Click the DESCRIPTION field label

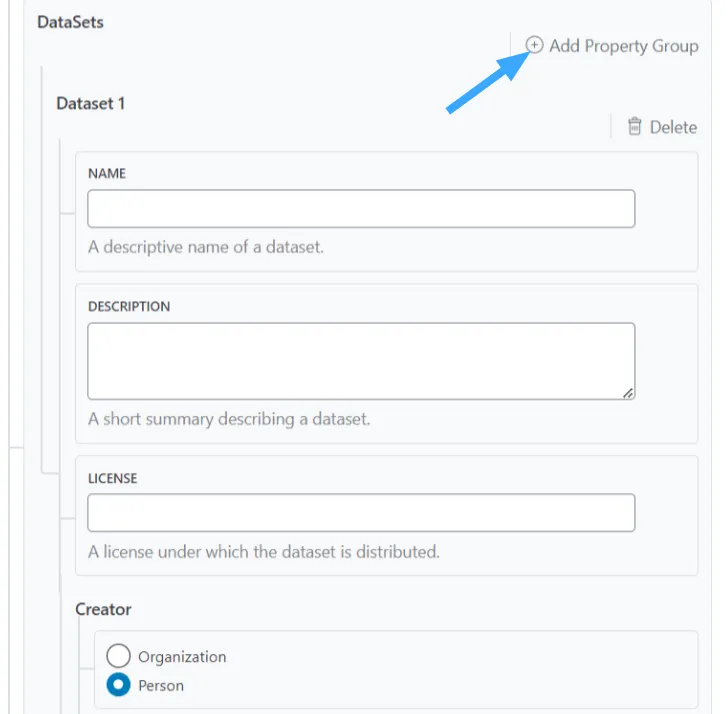pyautogui.click(x=129, y=306)
